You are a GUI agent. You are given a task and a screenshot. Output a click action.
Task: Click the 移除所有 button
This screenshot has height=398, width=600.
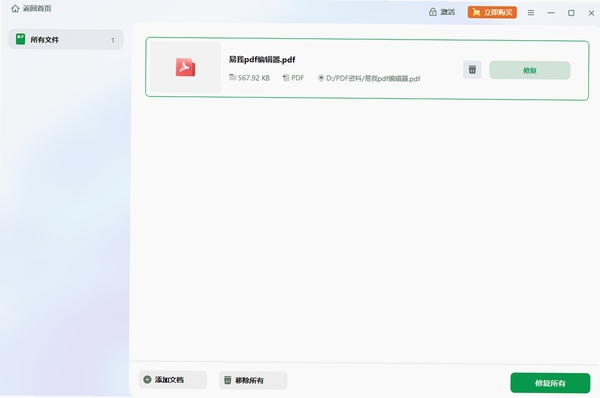(x=253, y=380)
